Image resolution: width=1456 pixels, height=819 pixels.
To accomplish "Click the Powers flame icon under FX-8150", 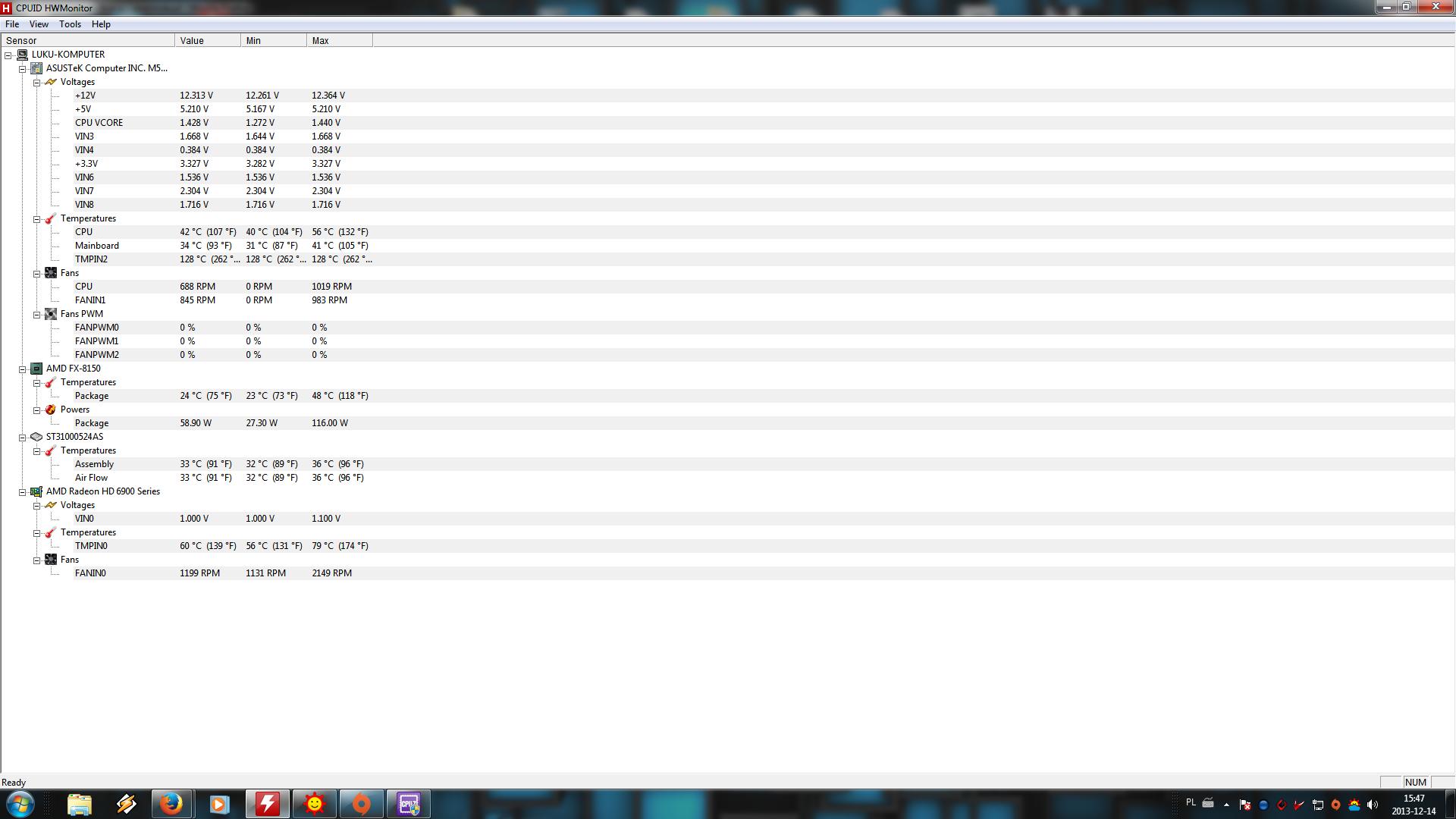I will click(51, 409).
